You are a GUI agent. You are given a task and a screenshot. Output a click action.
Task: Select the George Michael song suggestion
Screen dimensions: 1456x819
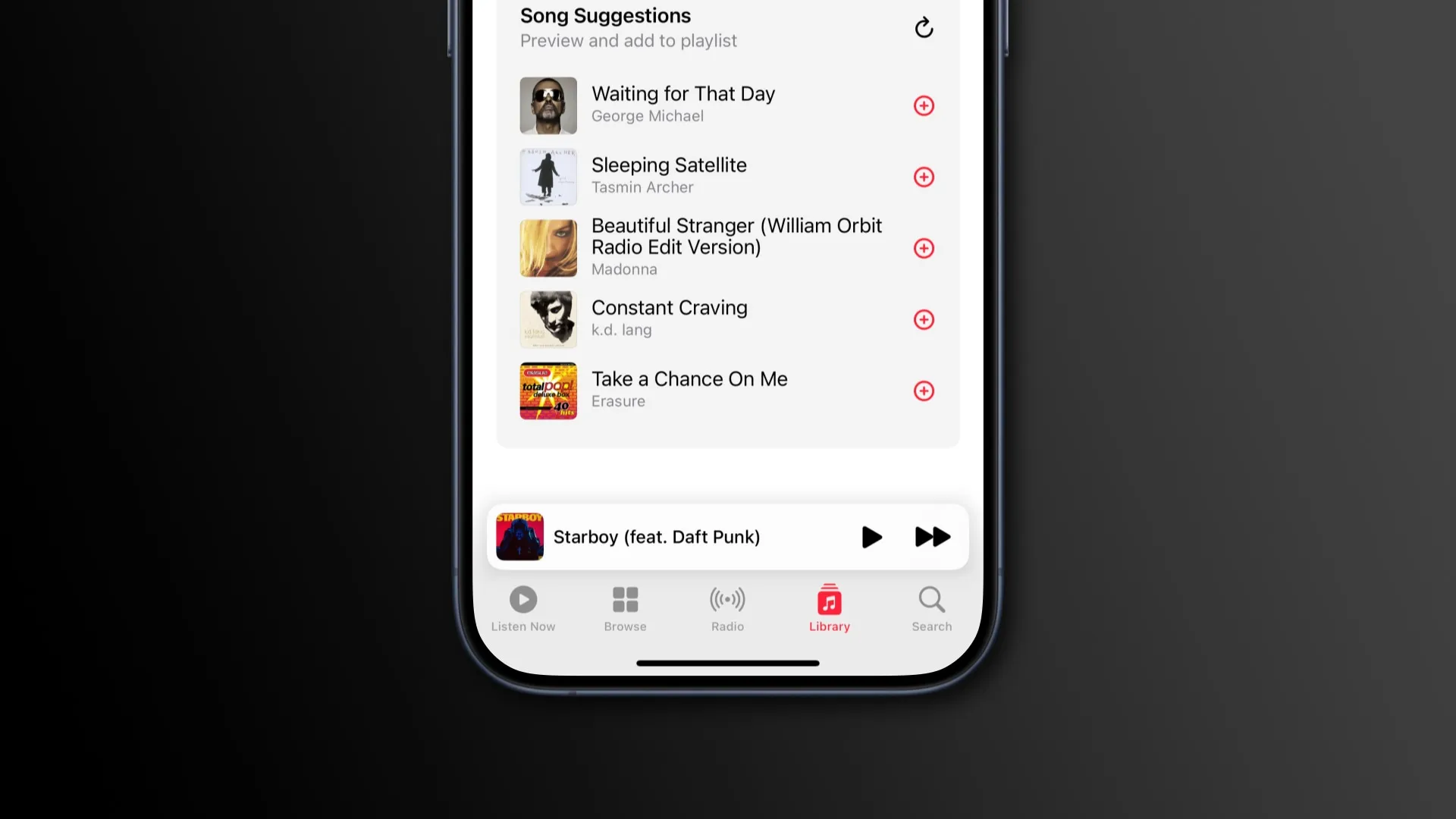click(x=727, y=105)
